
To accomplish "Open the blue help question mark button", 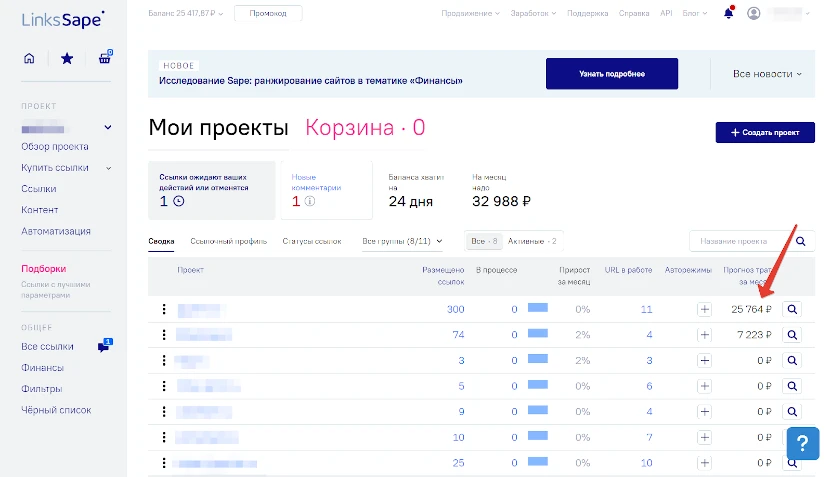I will tap(802, 444).
